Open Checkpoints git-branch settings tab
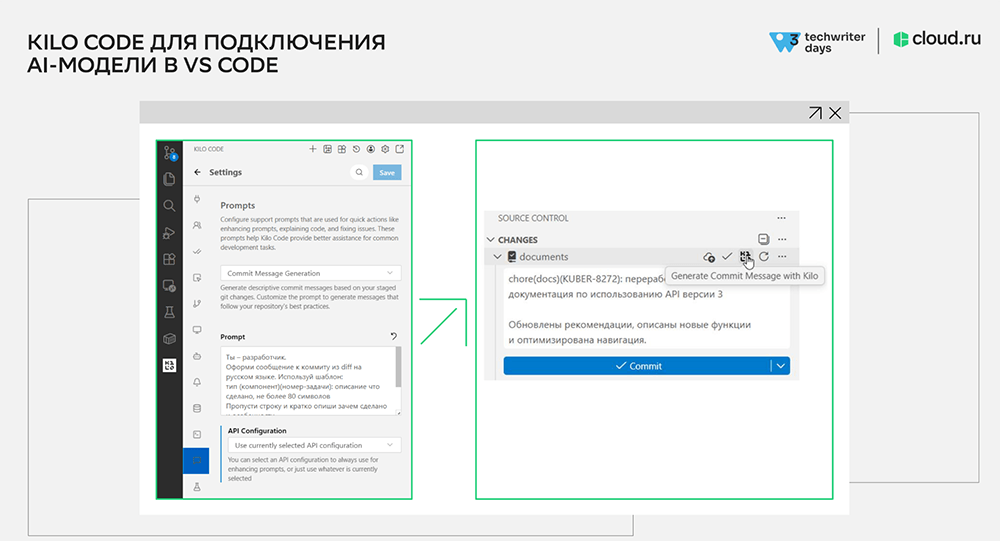 pos(197,304)
